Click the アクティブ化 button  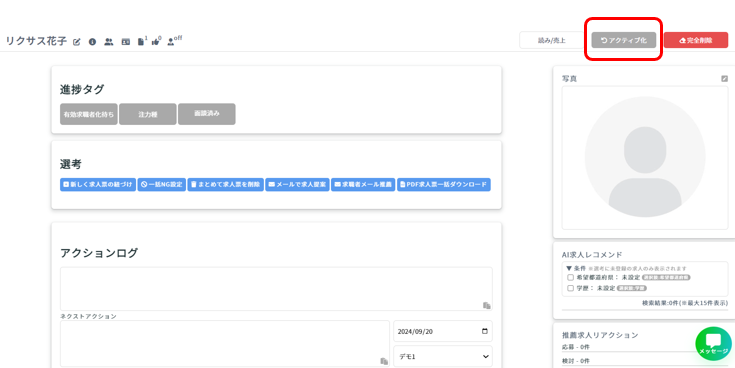623,40
